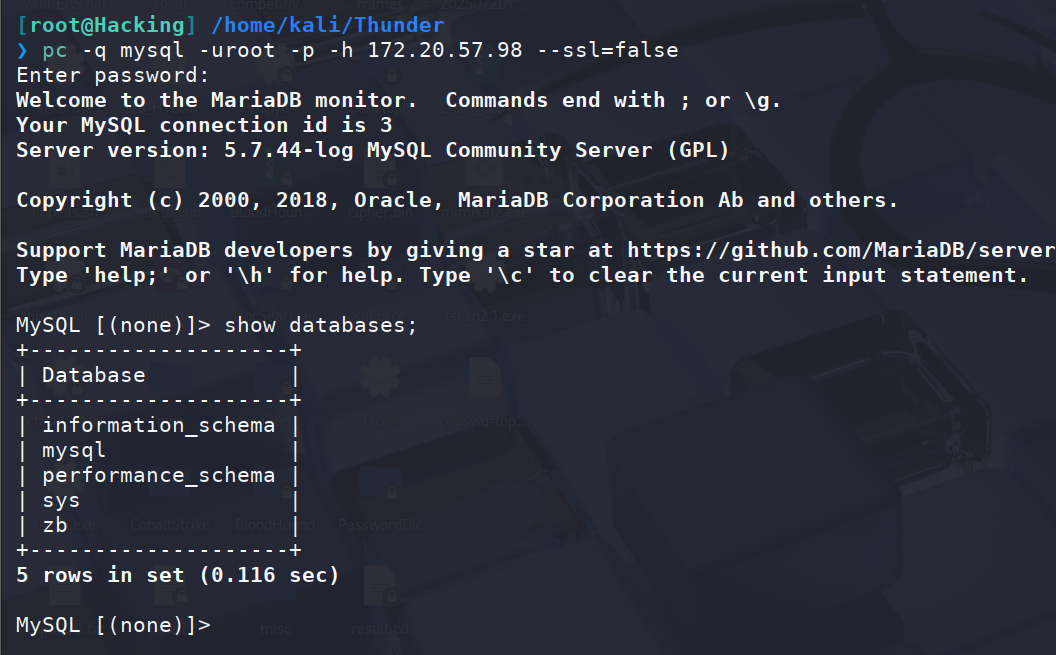1056x655 pixels.
Task: Click the 'MySQL Community Server (GPL)' text
Action: click(548, 149)
